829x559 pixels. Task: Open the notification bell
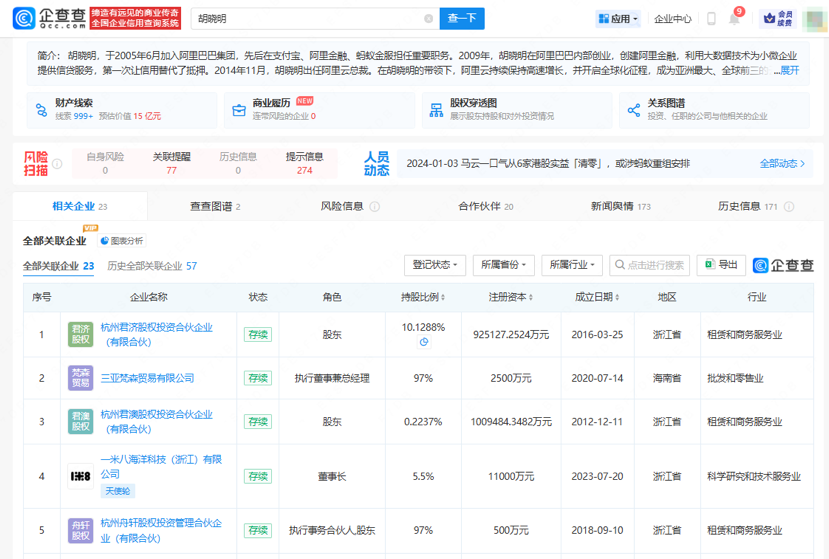735,18
